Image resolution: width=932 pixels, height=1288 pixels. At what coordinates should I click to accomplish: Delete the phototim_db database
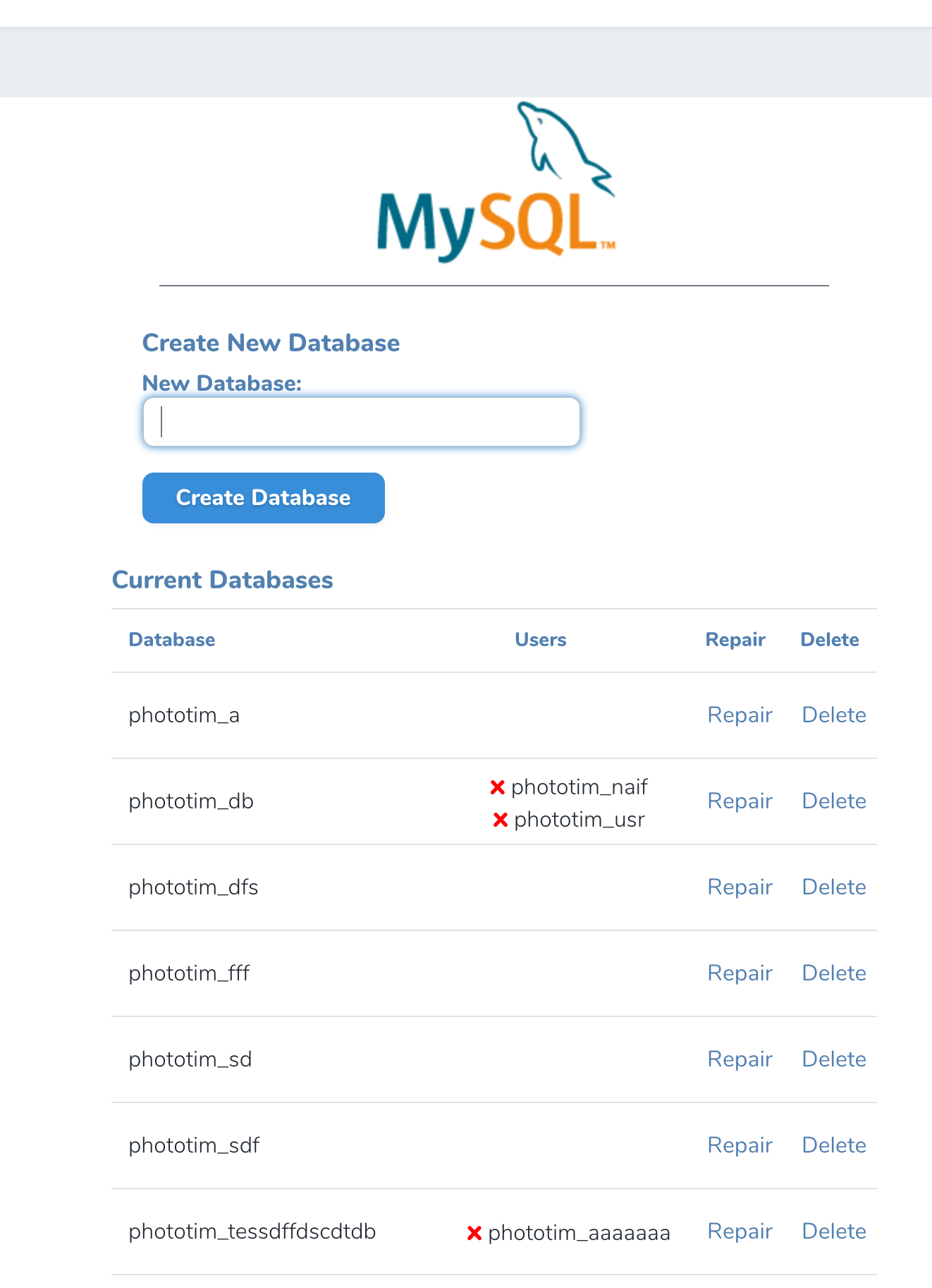[833, 801]
